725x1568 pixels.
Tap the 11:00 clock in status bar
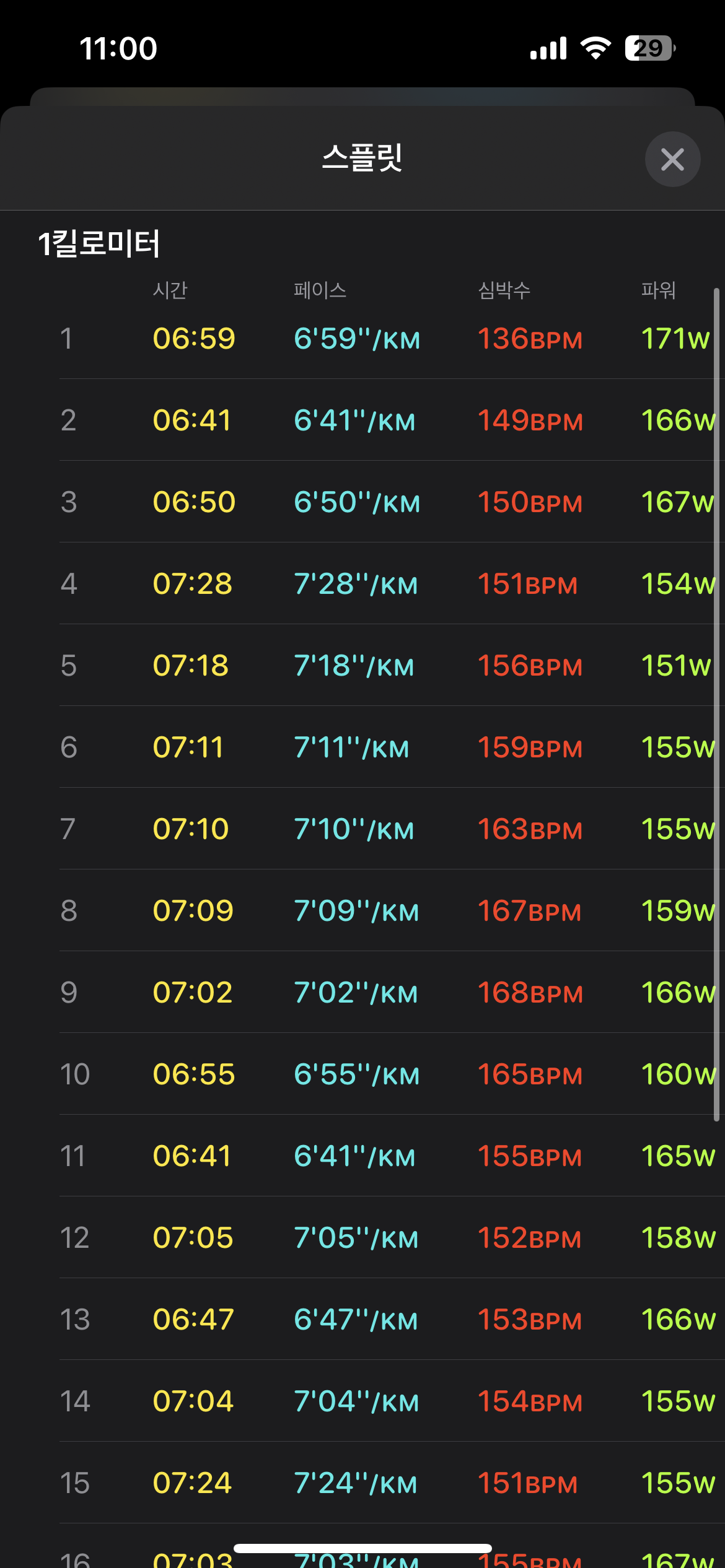click(x=118, y=48)
